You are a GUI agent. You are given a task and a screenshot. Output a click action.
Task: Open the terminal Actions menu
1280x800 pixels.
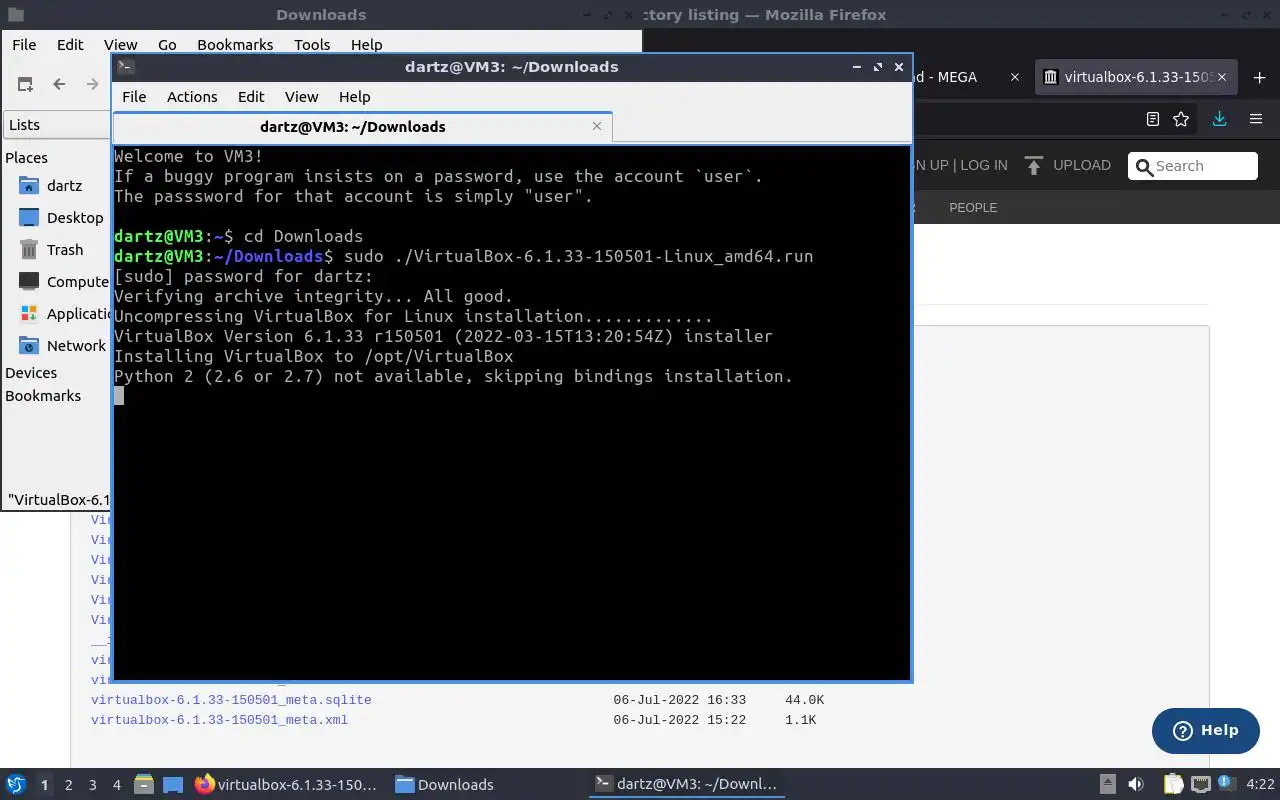coord(192,97)
